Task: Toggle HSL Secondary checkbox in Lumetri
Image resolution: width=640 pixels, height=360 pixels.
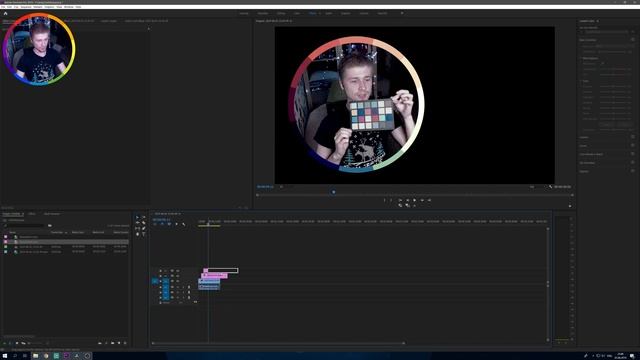Action: (x=633, y=163)
